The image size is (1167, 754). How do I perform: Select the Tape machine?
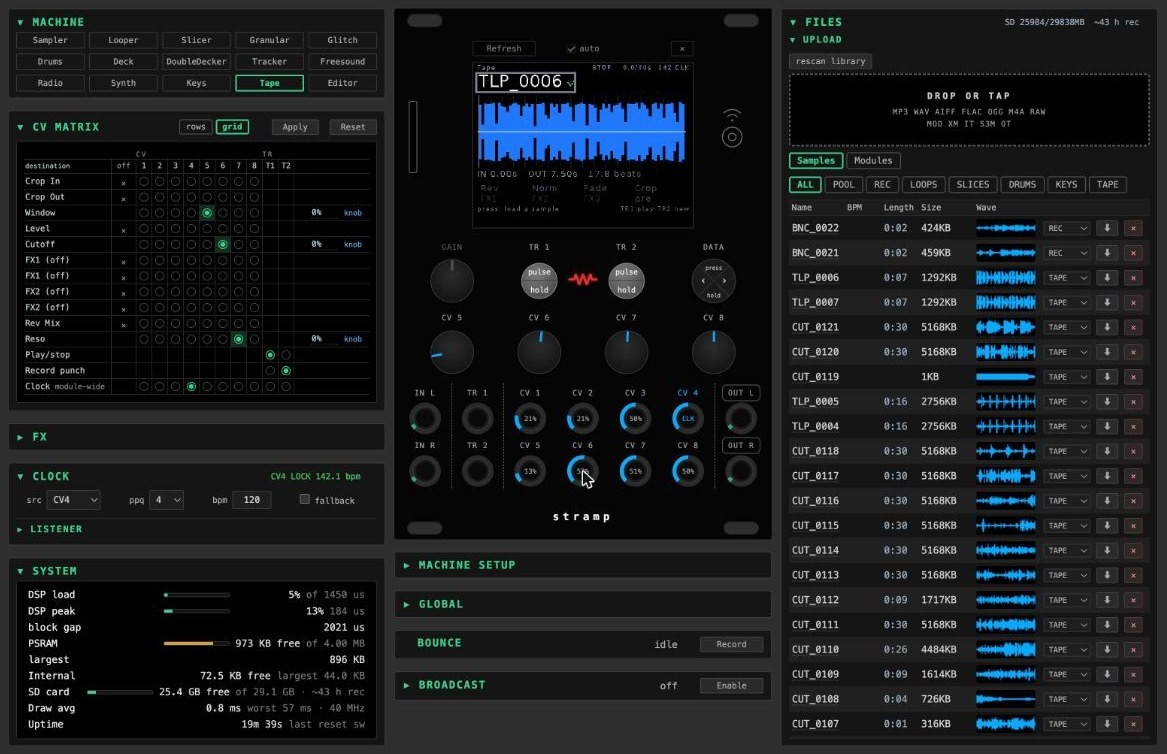point(269,83)
